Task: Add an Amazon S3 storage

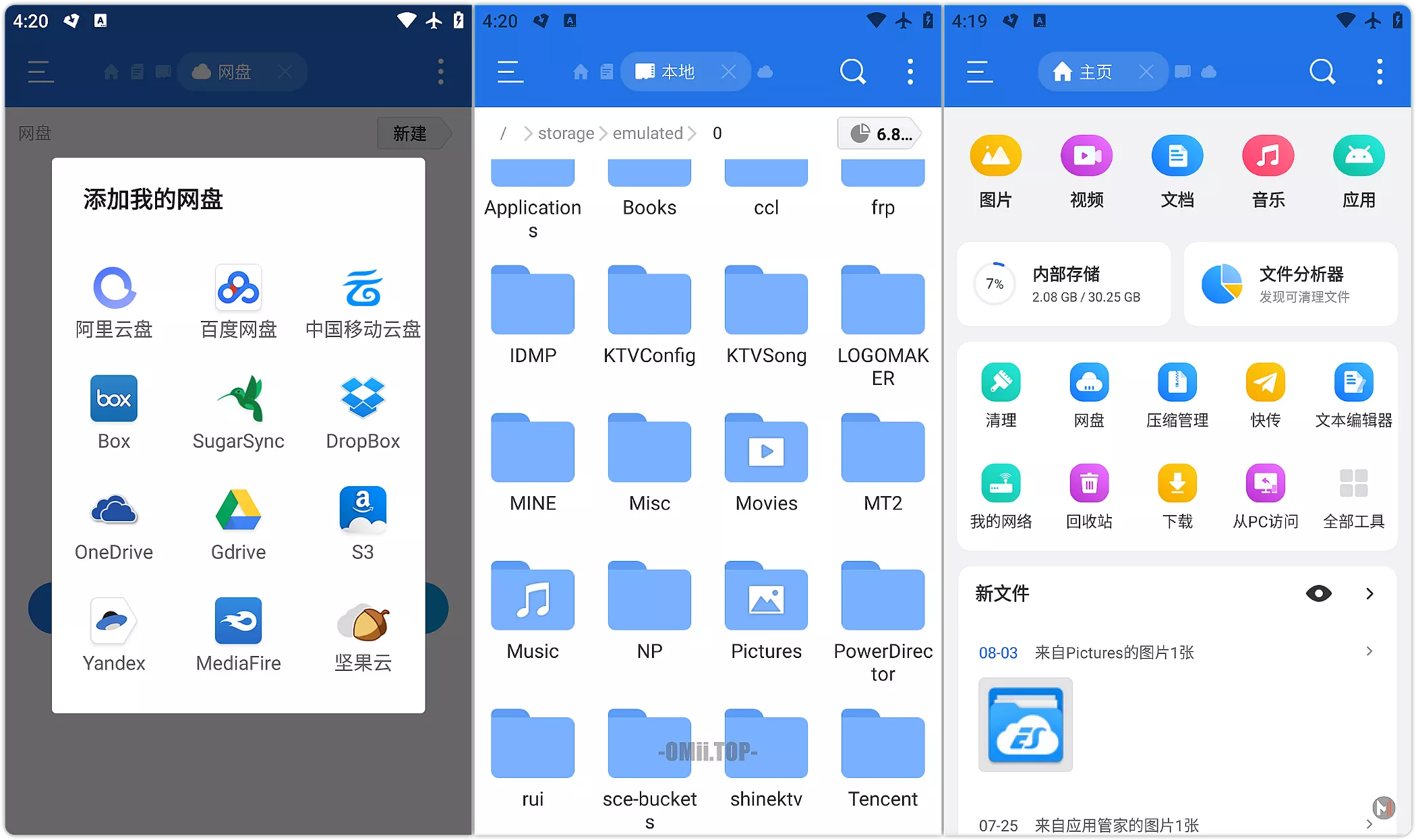Action: [x=363, y=524]
